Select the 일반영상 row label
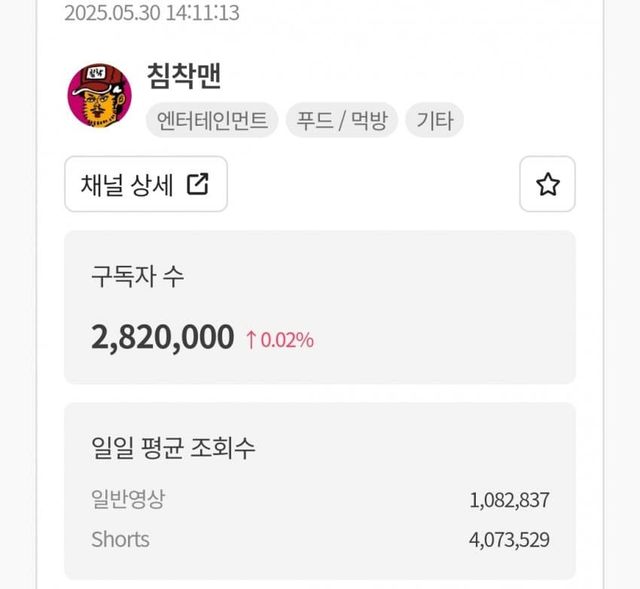This screenshot has height=589, width=640. click(127, 500)
